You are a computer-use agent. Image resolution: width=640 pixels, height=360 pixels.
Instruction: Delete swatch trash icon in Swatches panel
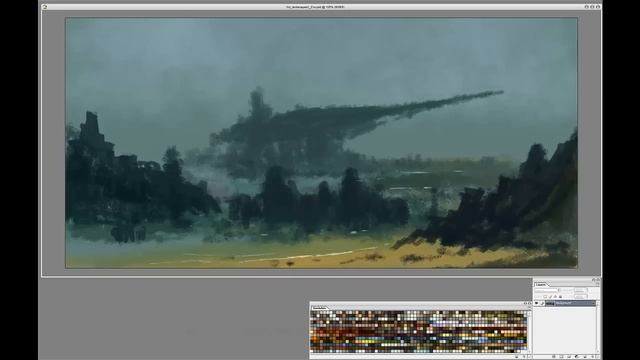pyautogui.click(x=524, y=357)
